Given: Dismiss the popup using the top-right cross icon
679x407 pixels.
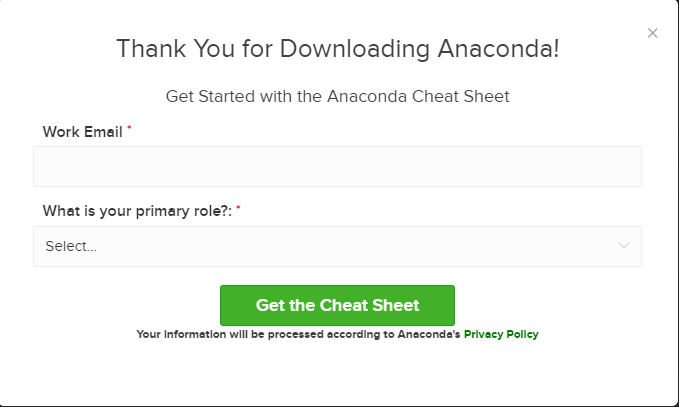Looking at the screenshot, I should (x=653, y=33).
